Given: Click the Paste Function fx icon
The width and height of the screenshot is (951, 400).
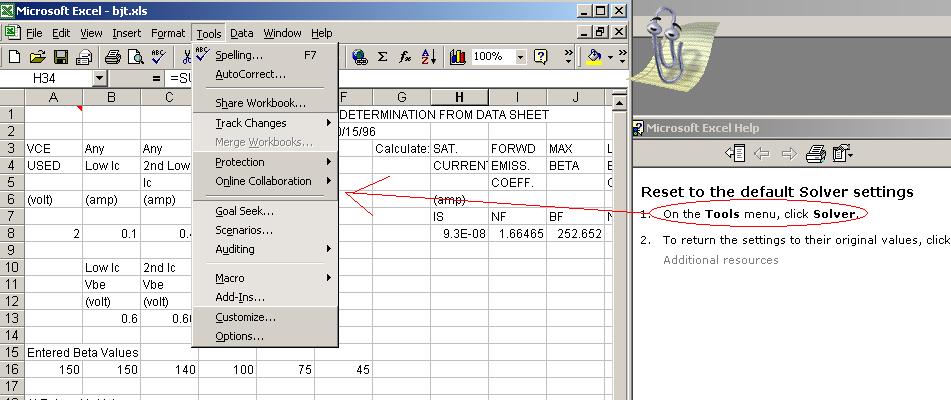Looking at the screenshot, I should tap(405, 57).
